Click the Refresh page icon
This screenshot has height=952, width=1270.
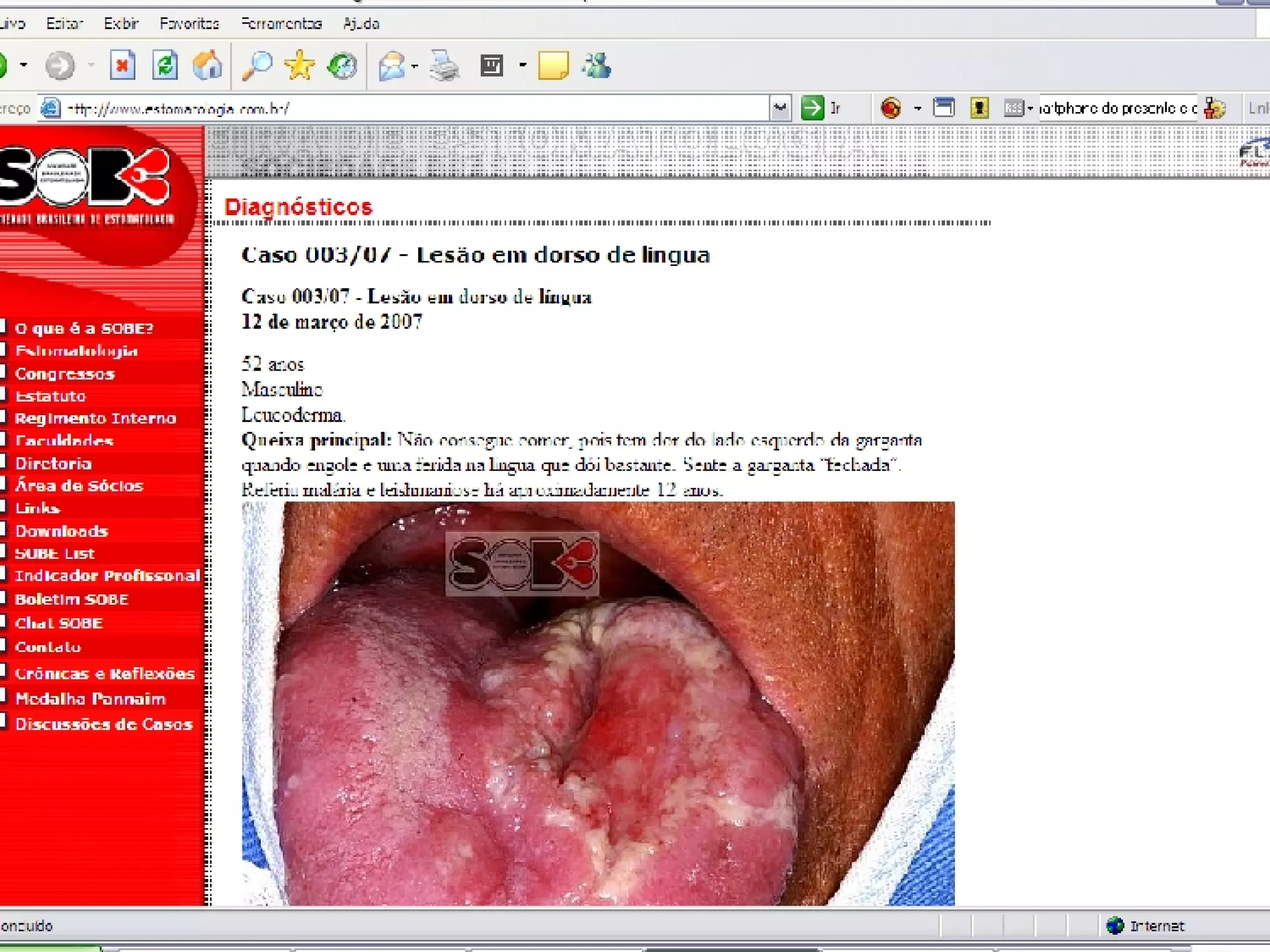(165, 66)
